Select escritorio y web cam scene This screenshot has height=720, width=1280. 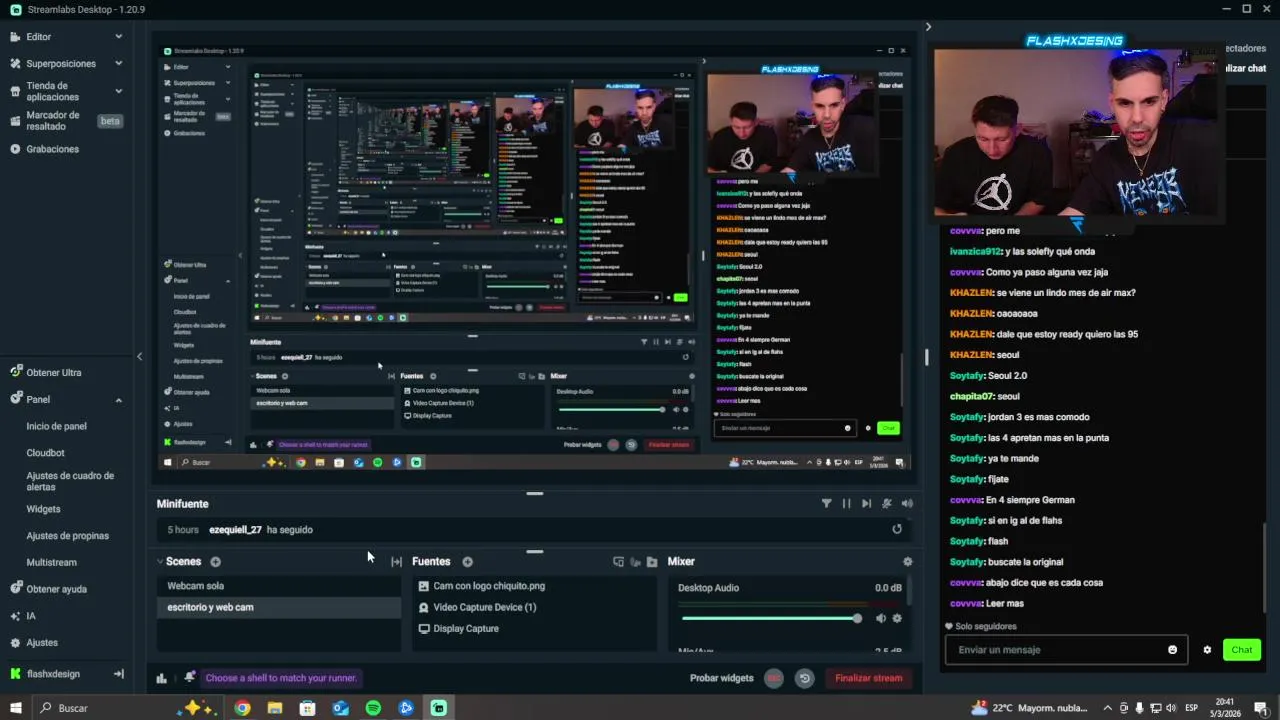coord(279,607)
